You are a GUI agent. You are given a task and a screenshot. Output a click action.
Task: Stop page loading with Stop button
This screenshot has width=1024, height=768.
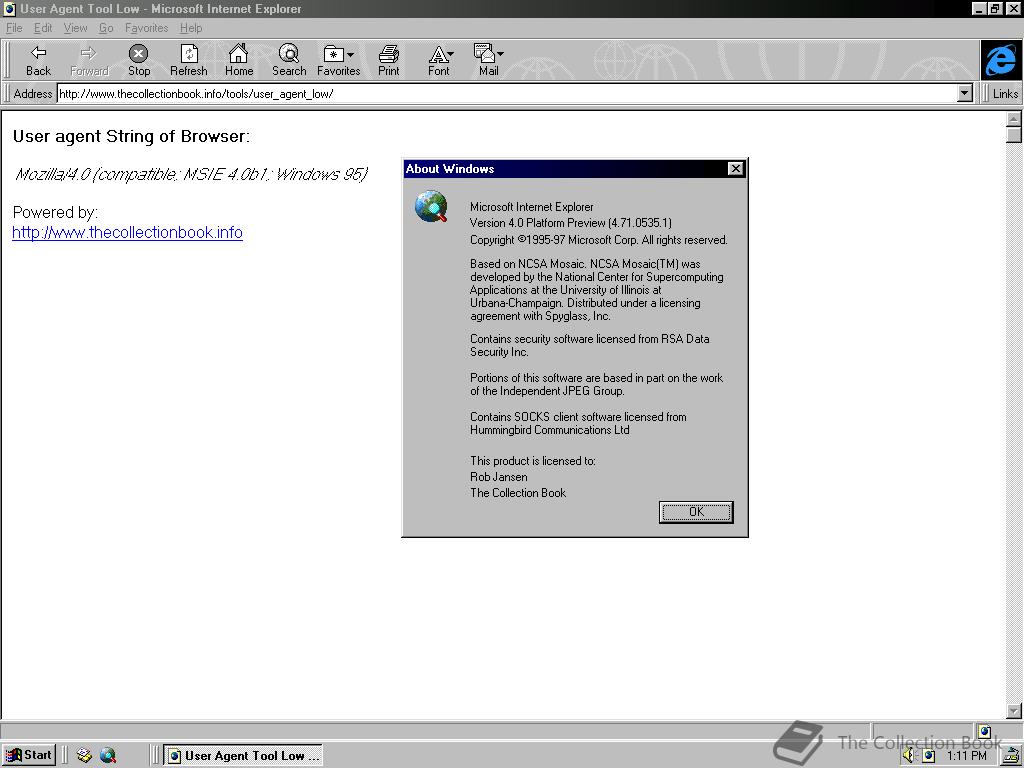tap(138, 60)
